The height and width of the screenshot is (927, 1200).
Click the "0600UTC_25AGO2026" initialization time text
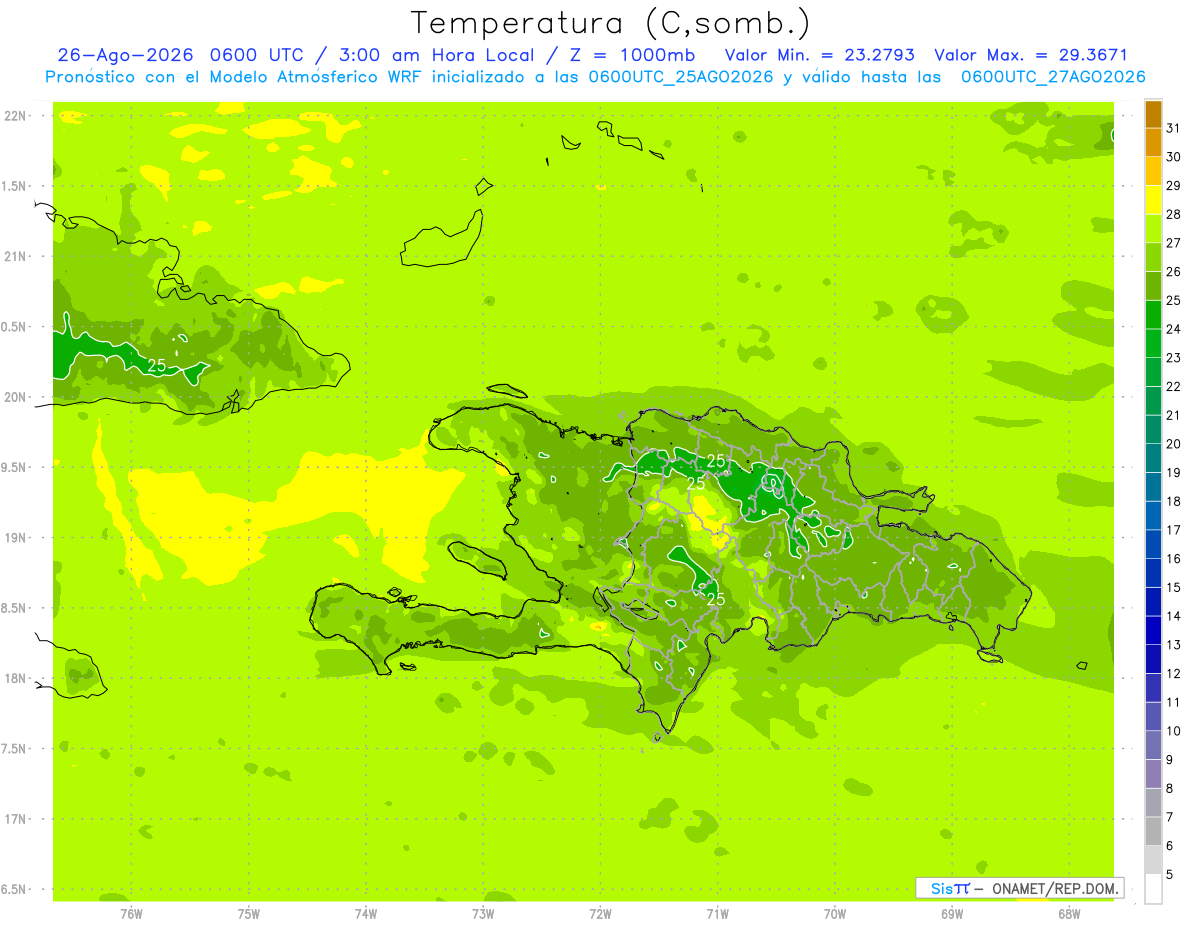tap(681, 77)
